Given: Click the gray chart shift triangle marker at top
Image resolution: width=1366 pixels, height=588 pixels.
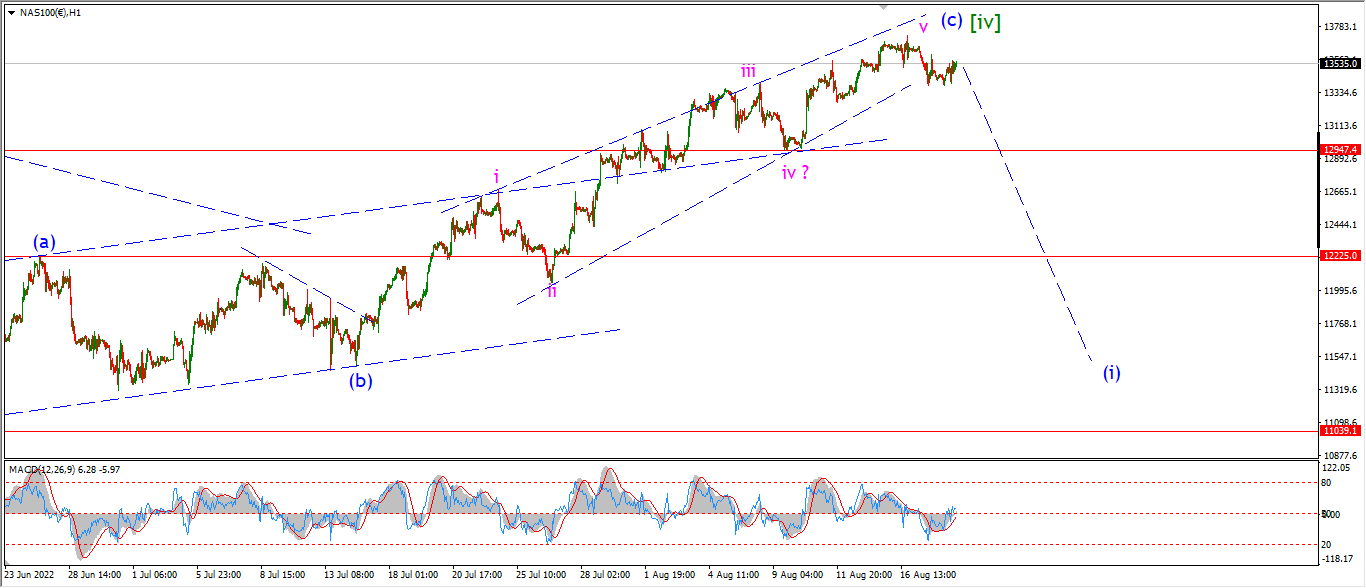Looking at the screenshot, I should pyautogui.click(x=884, y=7).
